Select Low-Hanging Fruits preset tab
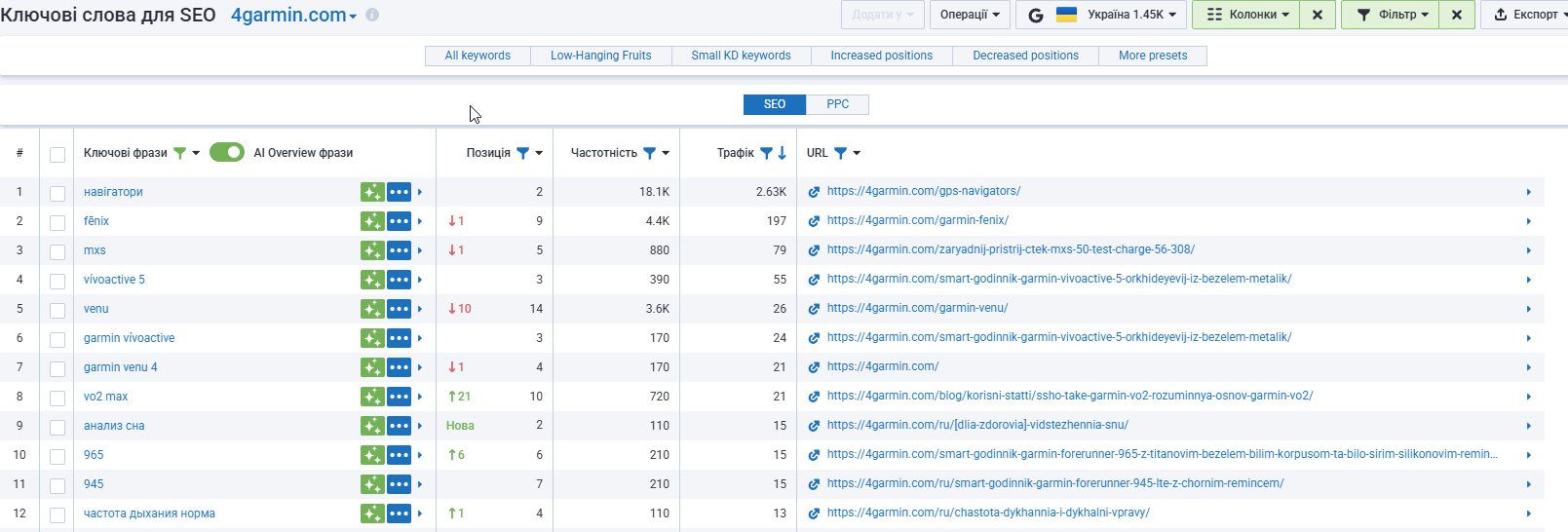1568x532 pixels. (x=600, y=56)
